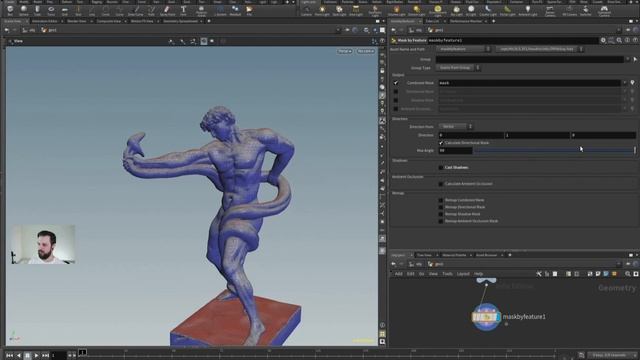640x360 pixels.
Task: Select the Ambient Light shelf tool
Action: 528,10
